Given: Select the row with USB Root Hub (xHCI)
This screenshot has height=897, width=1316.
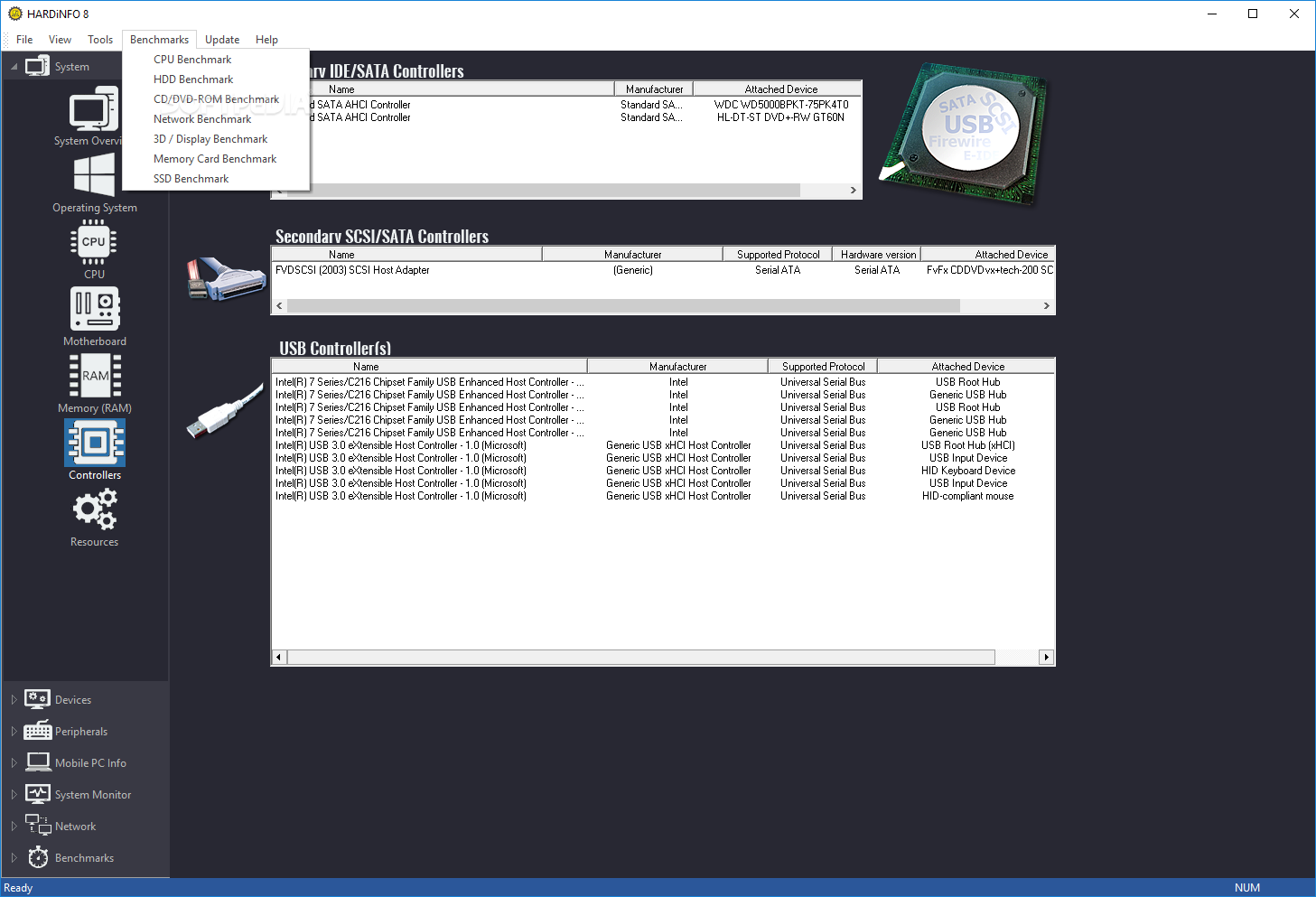Looking at the screenshot, I should [663, 445].
